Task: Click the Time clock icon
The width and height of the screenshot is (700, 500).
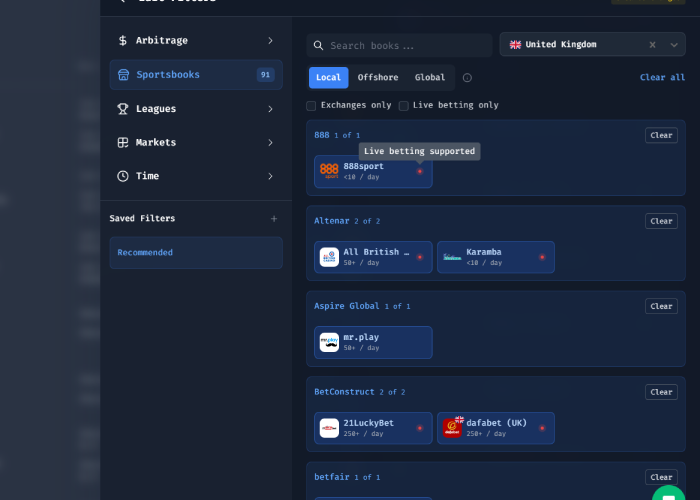Action: point(123,176)
